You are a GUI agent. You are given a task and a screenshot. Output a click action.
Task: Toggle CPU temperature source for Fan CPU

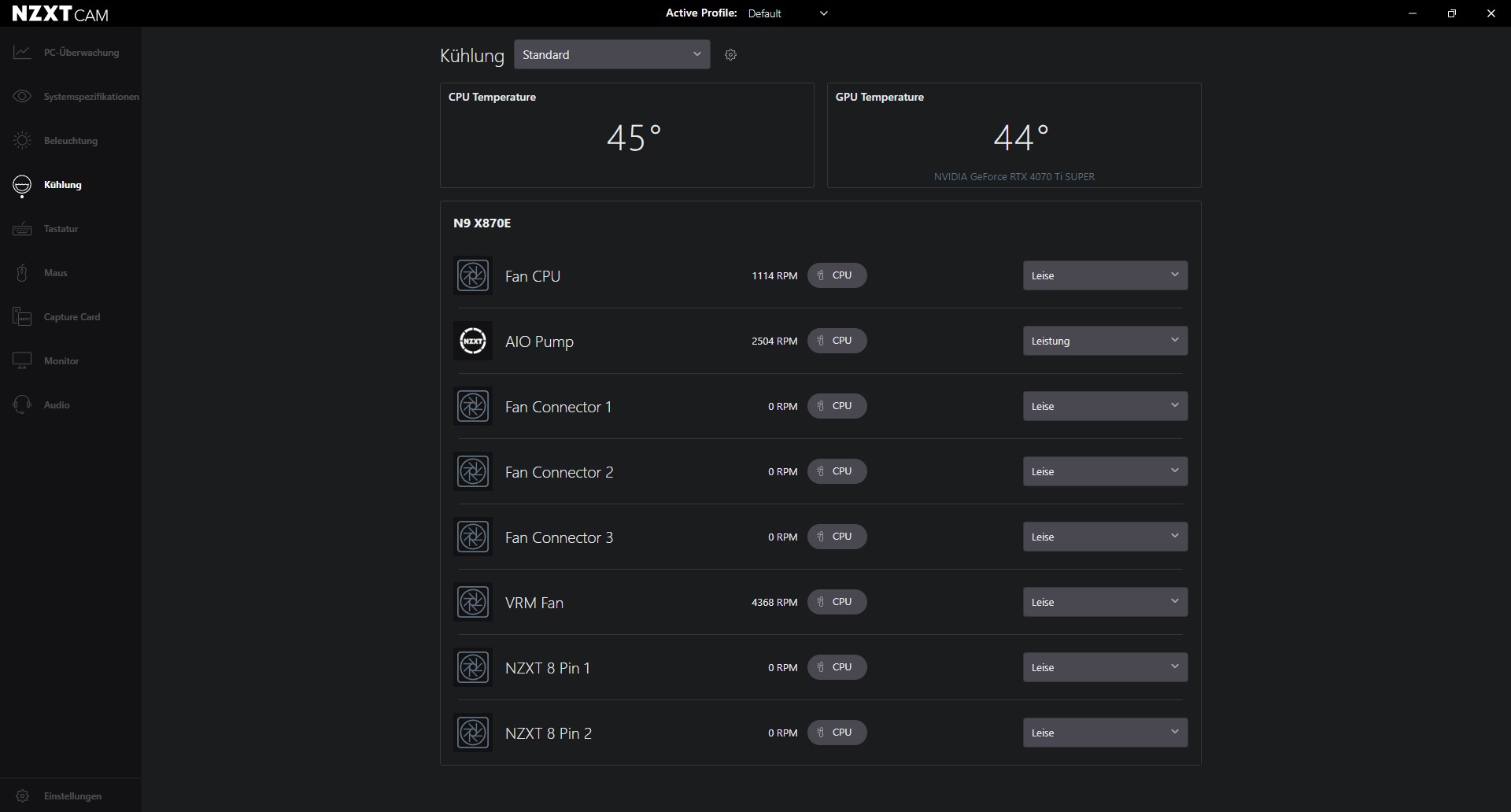click(837, 275)
